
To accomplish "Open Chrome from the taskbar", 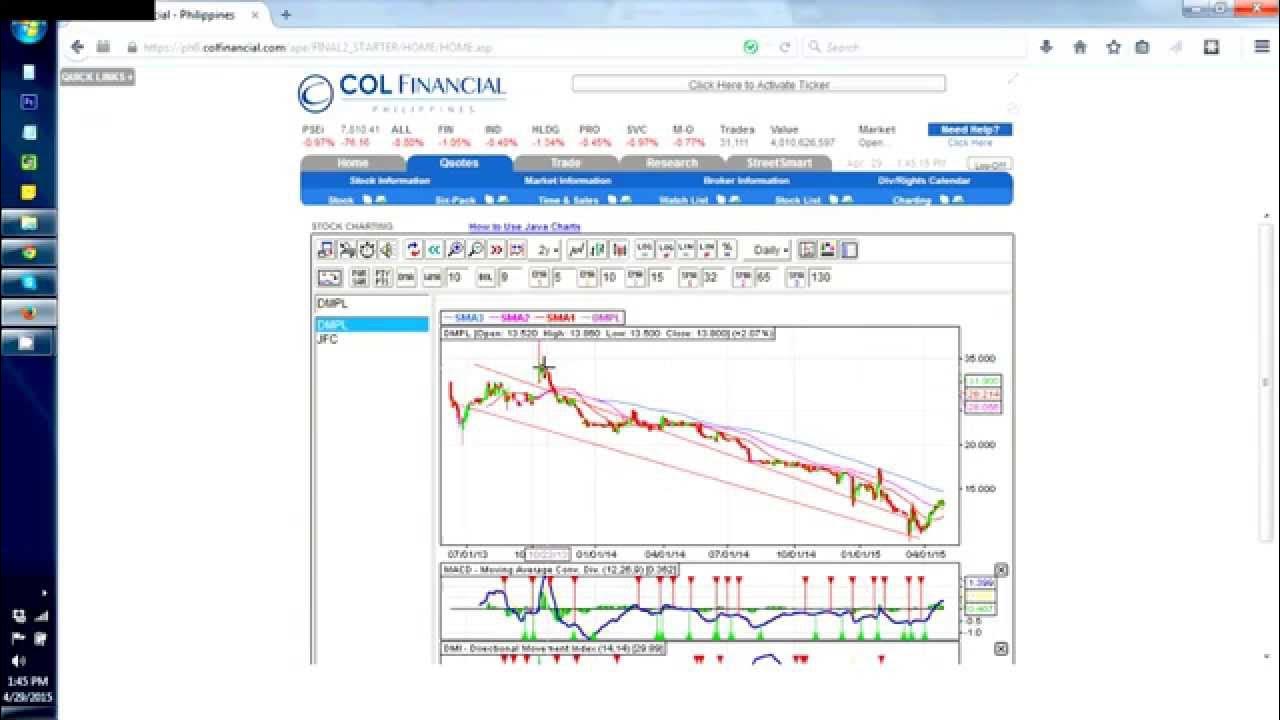I will coord(28,252).
